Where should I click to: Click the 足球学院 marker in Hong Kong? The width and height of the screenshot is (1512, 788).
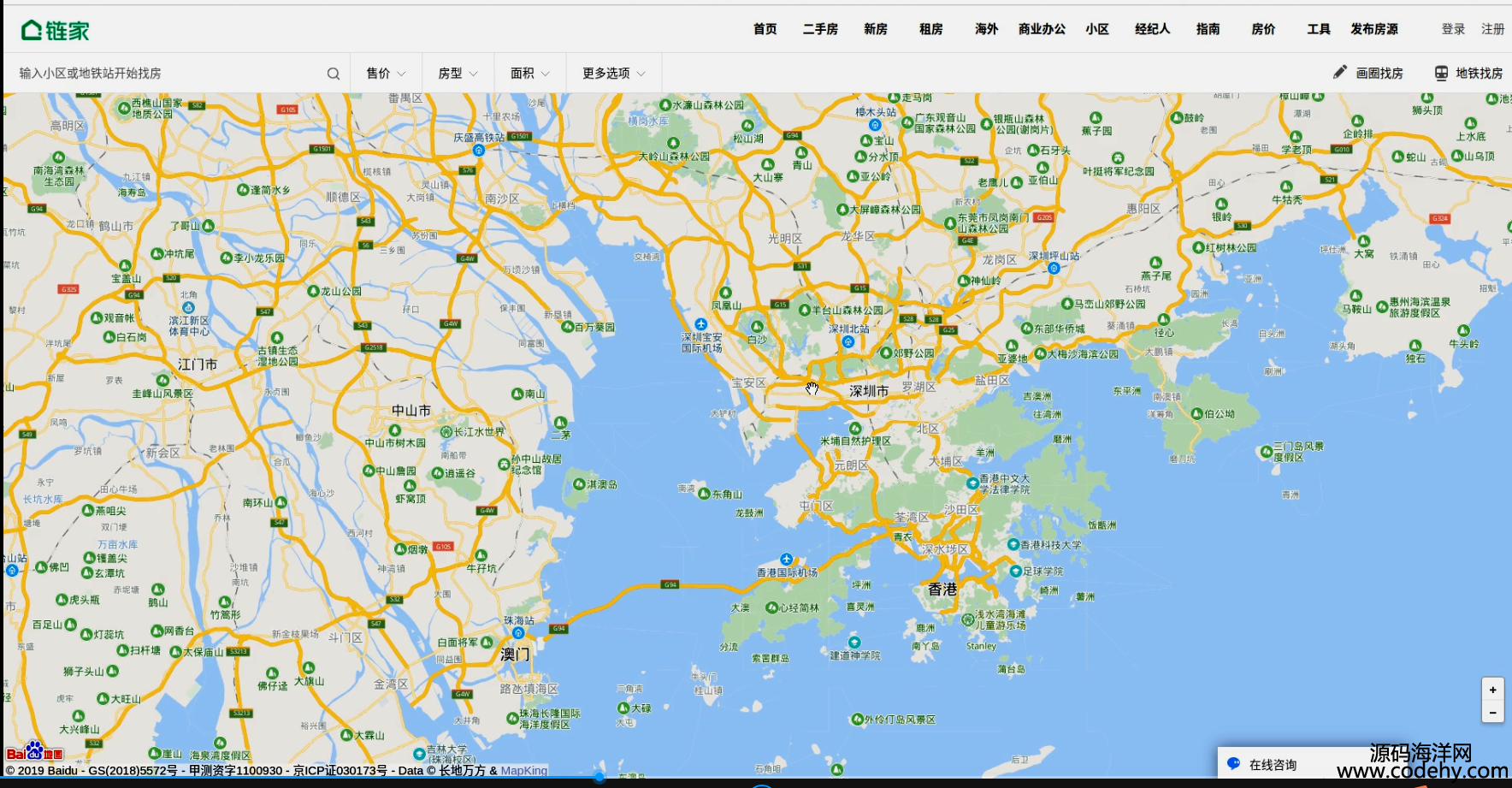(1015, 571)
